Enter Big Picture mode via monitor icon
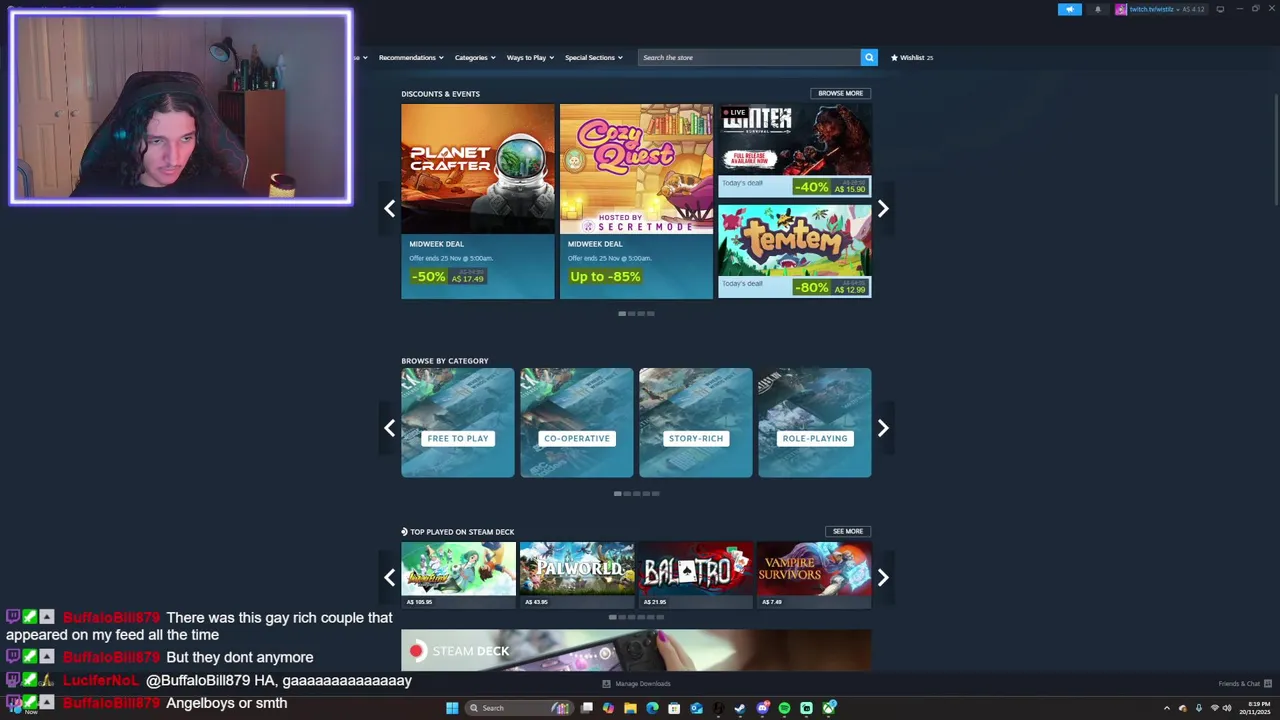The width and height of the screenshot is (1280, 720). [1220, 9]
